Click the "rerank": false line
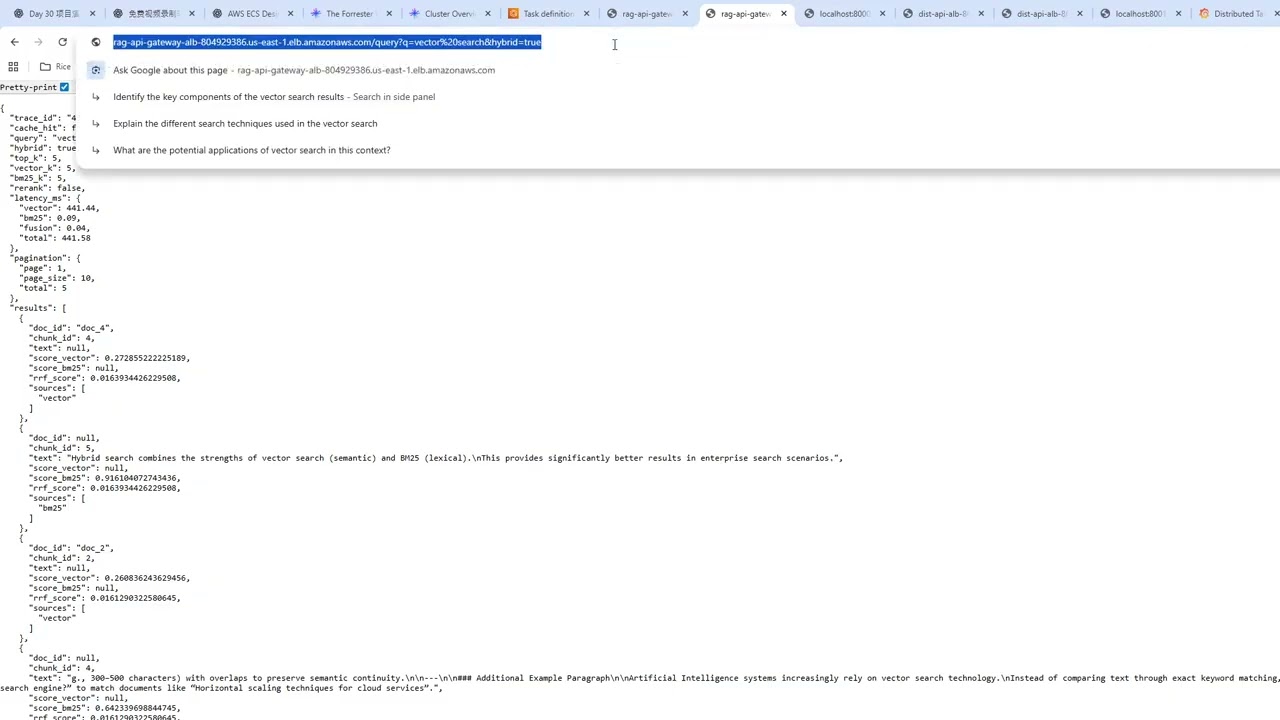Viewport: 1280px width, 720px height. [47, 188]
